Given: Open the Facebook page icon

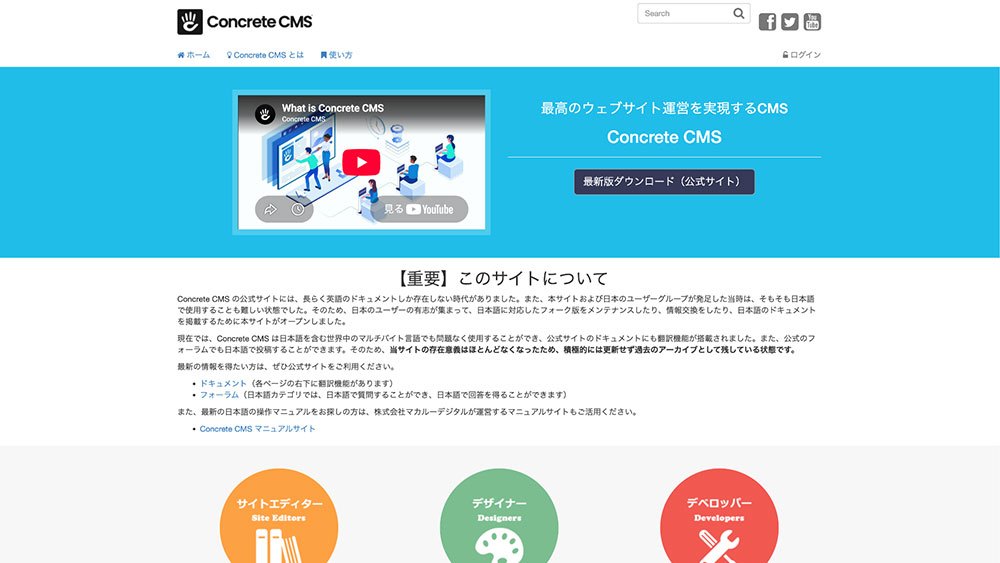Looking at the screenshot, I should tap(767, 22).
